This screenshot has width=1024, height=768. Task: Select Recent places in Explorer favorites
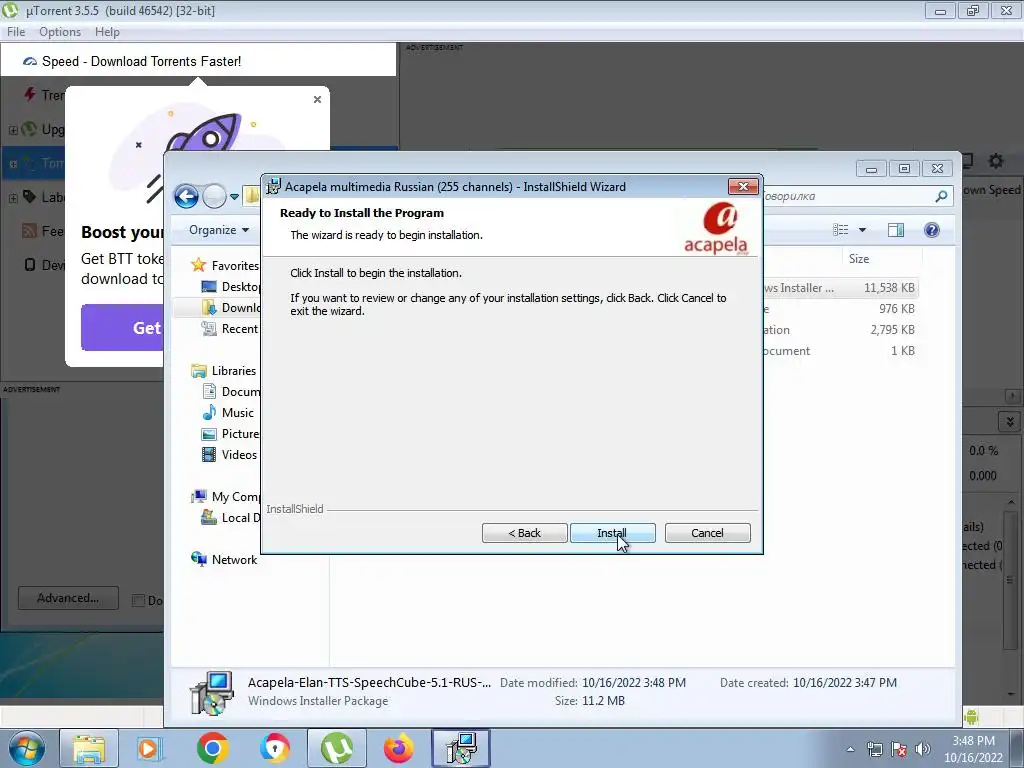coord(231,328)
